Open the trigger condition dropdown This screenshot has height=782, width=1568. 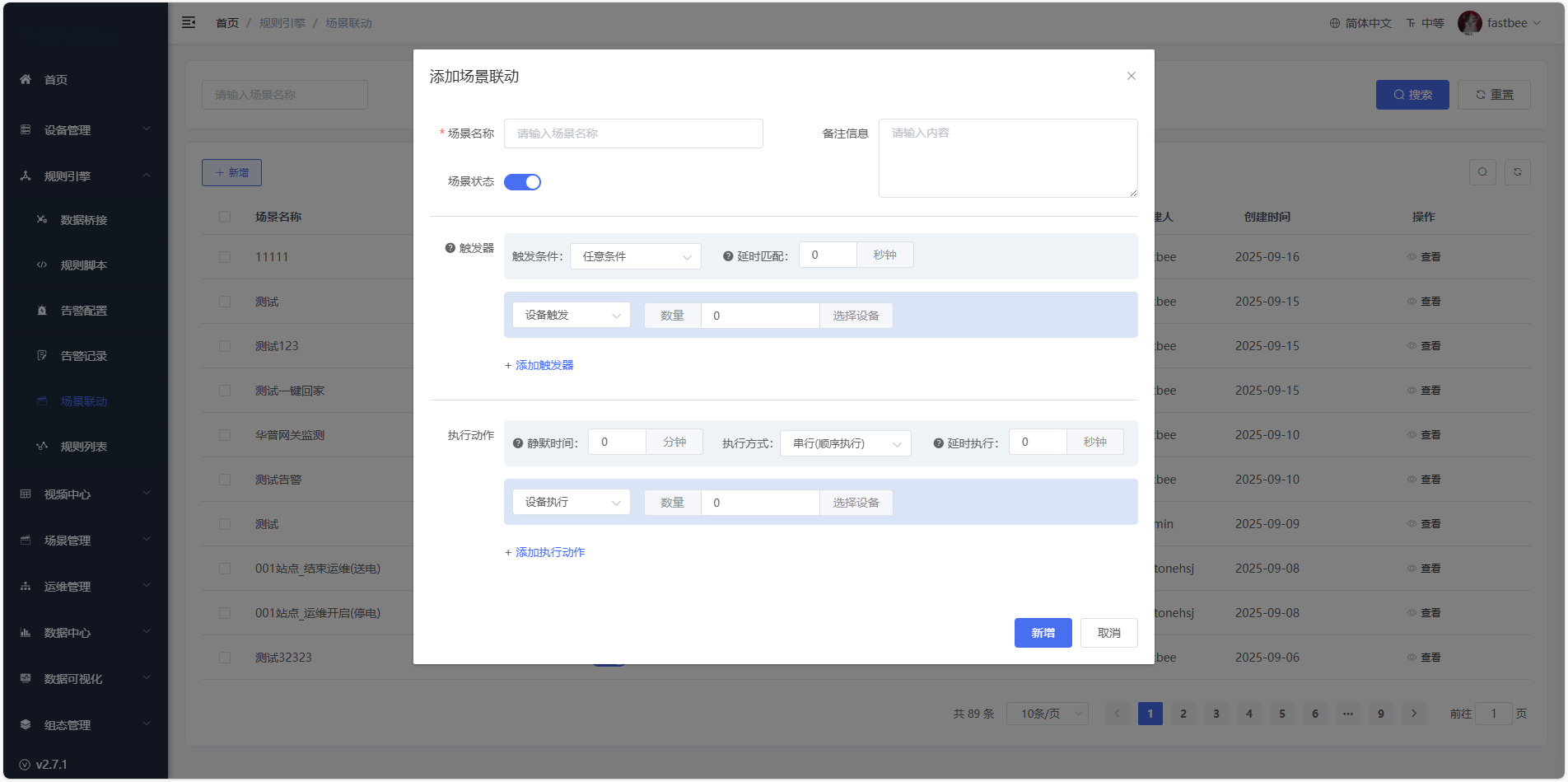pos(635,256)
